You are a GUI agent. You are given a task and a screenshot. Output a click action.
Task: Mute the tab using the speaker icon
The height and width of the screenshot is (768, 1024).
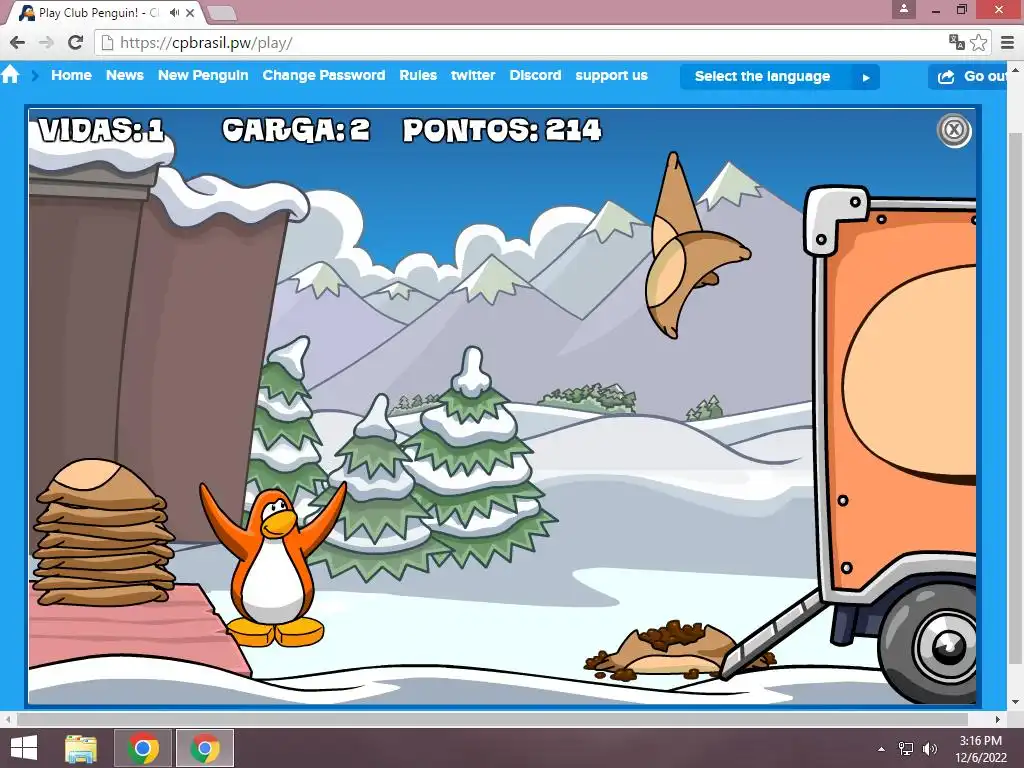(x=174, y=12)
